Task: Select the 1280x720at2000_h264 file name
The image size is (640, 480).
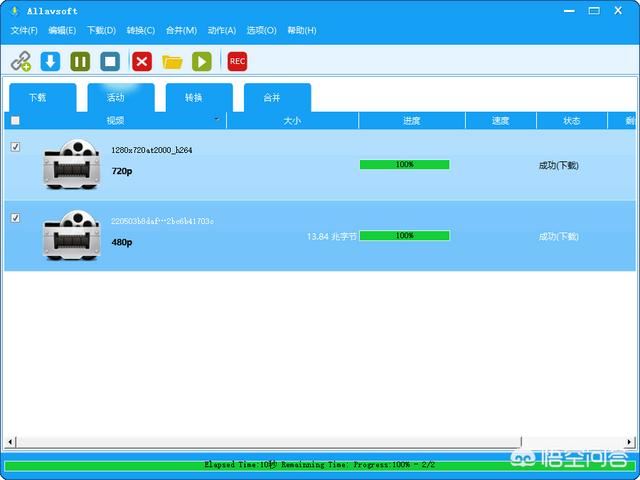Action: 152,150
